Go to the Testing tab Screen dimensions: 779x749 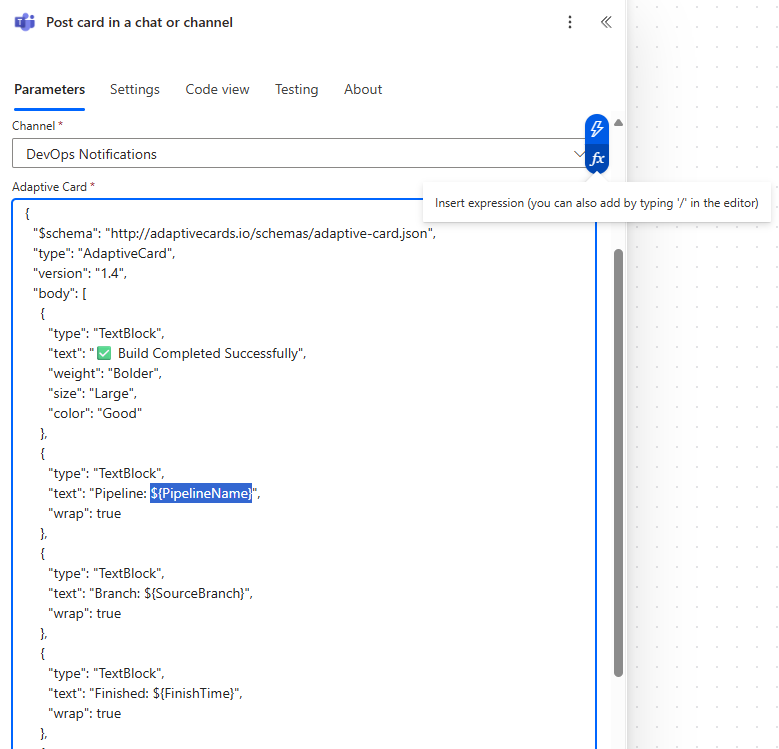click(296, 89)
